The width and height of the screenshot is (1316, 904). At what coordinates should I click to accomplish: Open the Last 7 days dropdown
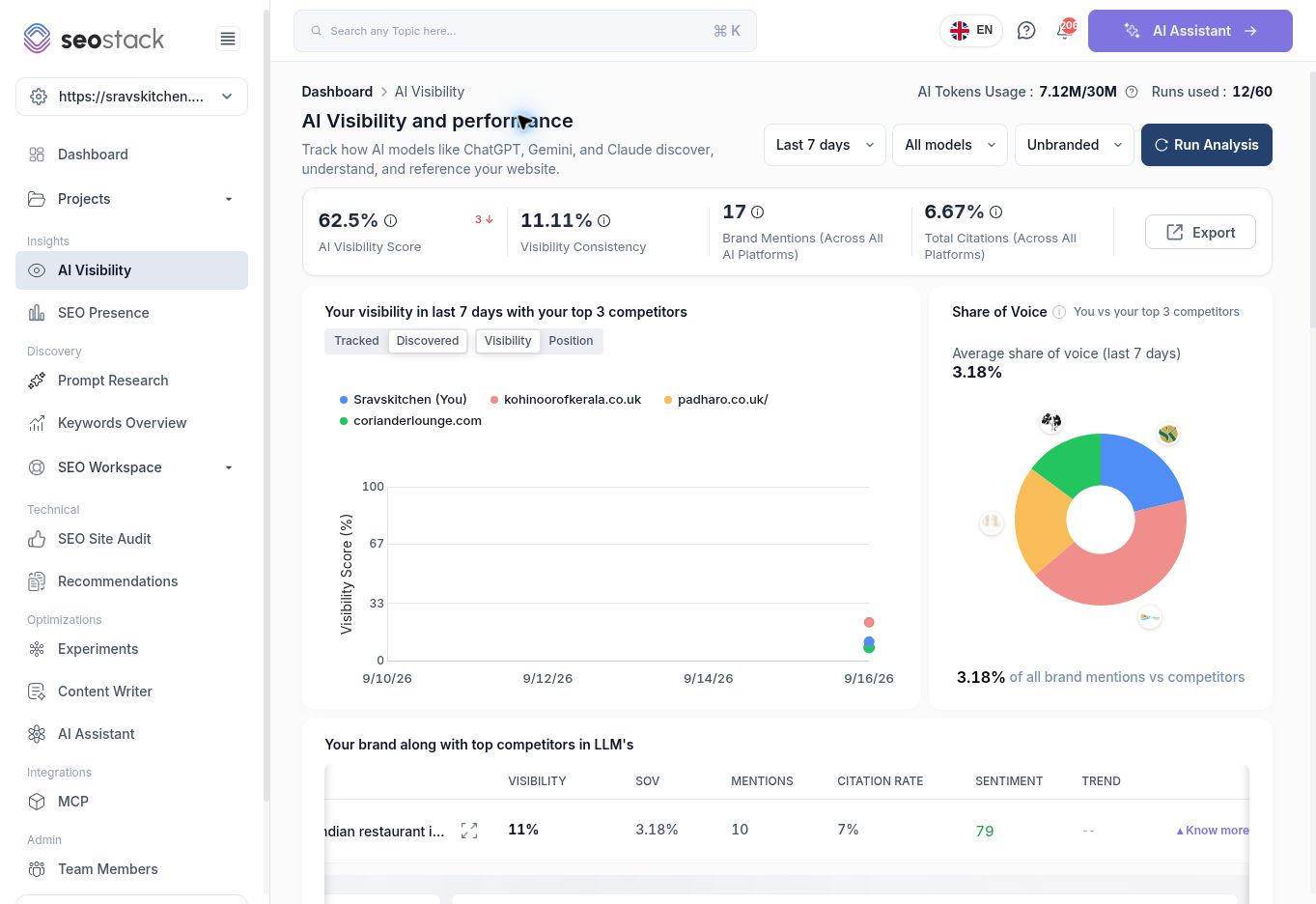825,145
